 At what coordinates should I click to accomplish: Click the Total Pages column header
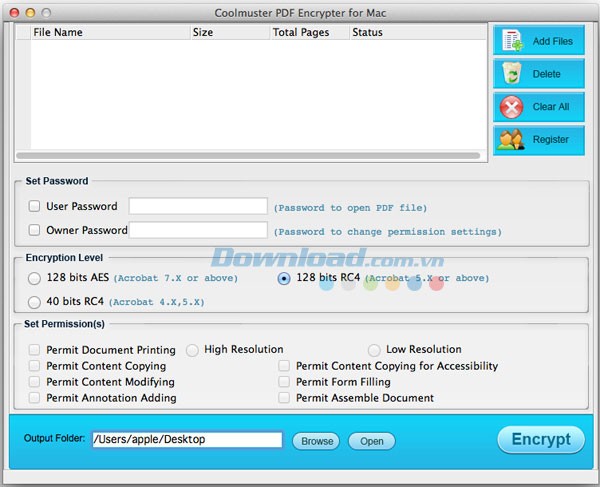click(x=310, y=32)
